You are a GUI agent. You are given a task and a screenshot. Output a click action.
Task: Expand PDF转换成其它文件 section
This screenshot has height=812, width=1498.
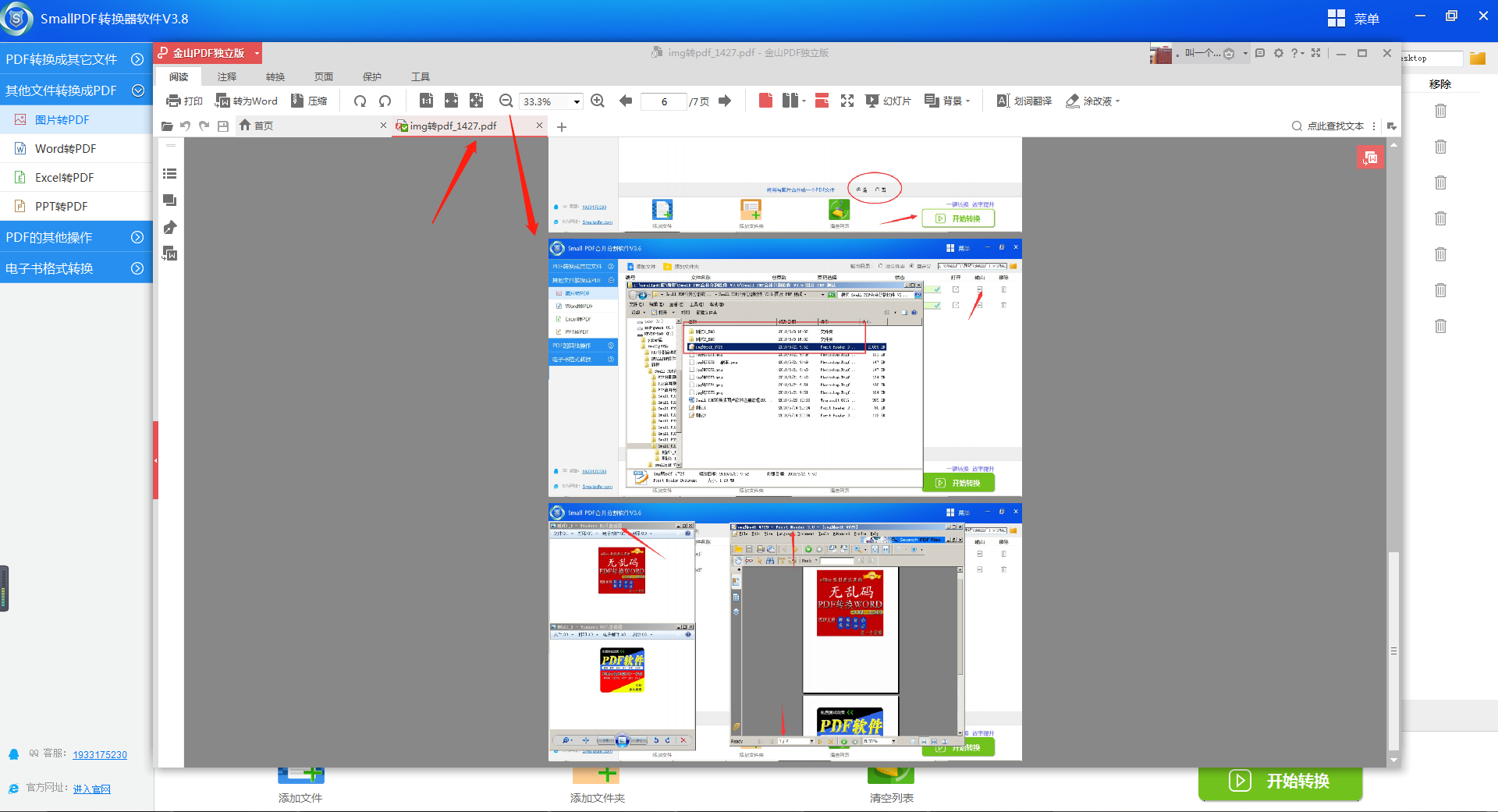pyautogui.click(x=76, y=59)
